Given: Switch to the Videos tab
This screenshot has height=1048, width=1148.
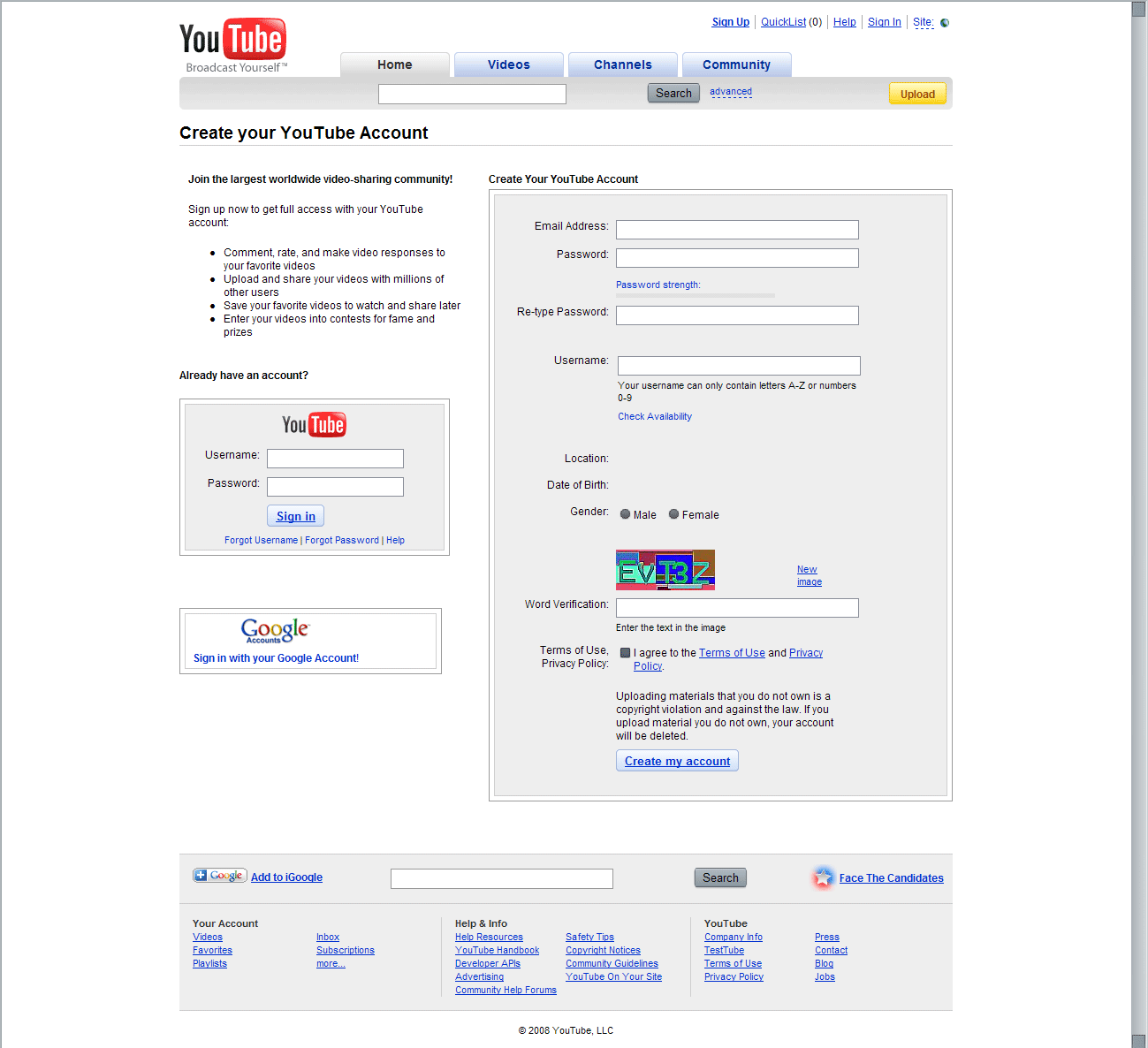Looking at the screenshot, I should coord(509,65).
